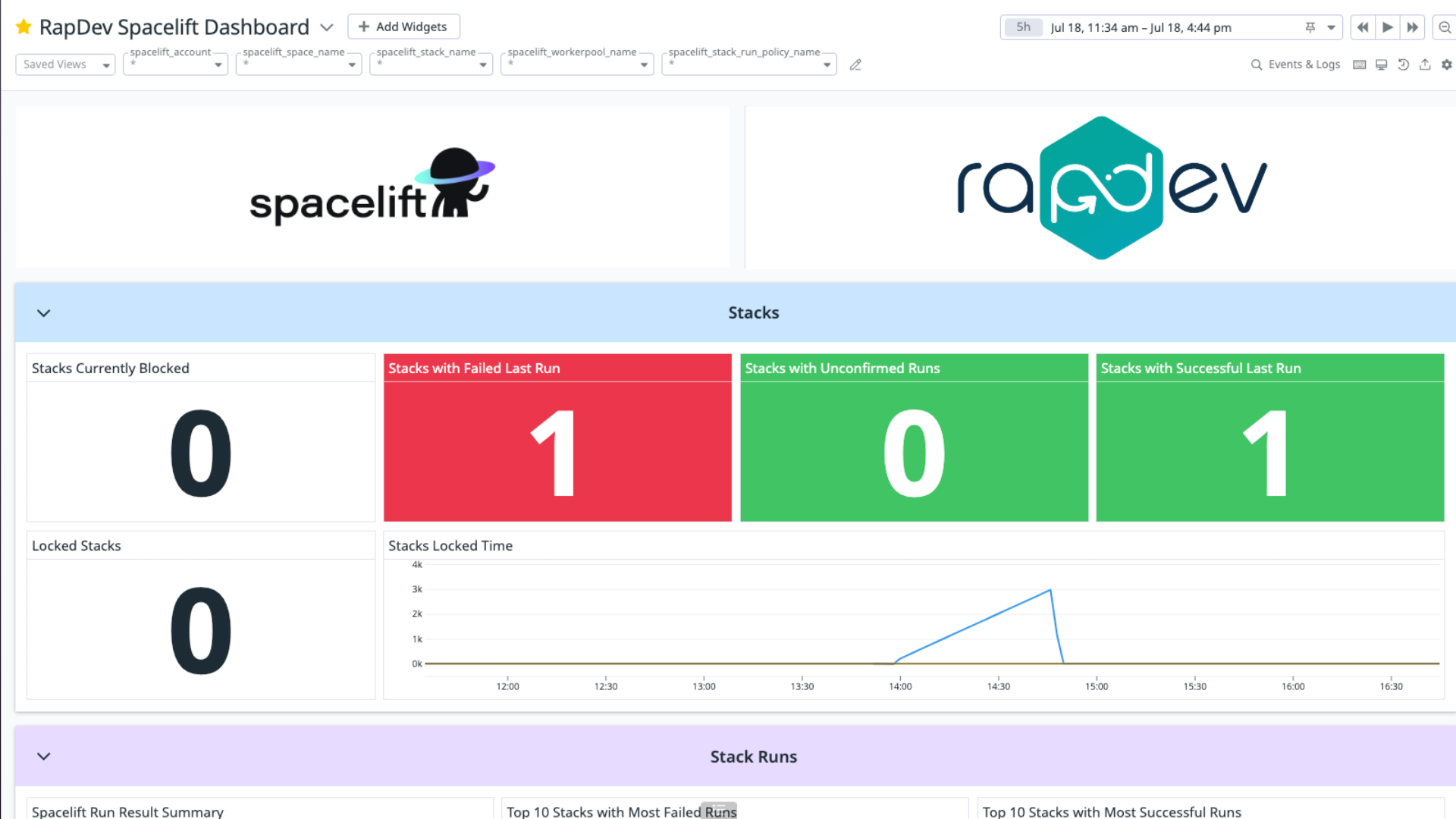Click the Locked Stacks widget title
This screenshot has height=819, width=1456.
click(x=77, y=546)
